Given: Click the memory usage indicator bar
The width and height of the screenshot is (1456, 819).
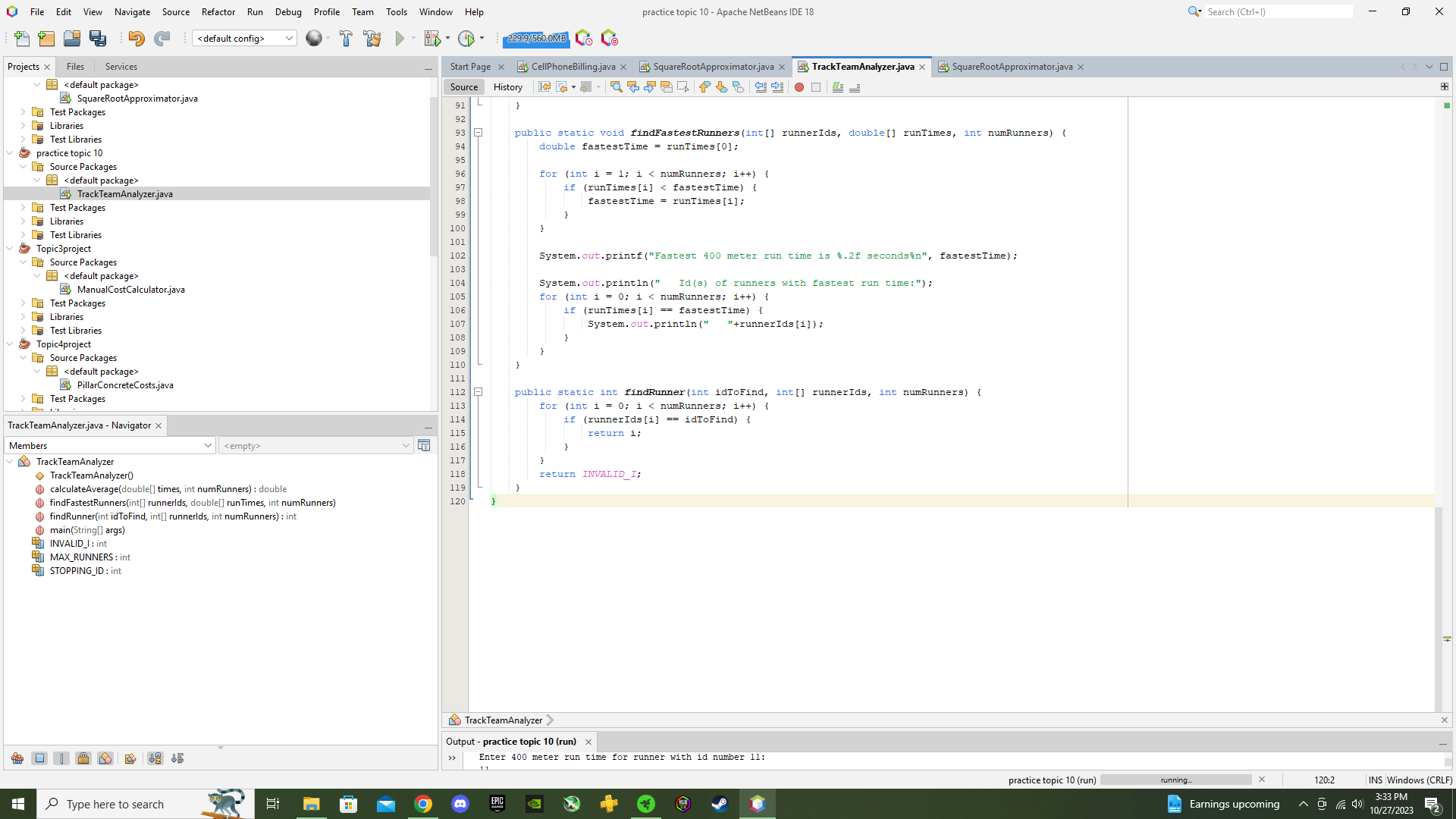Looking at the screenshot, I should 535,38.
